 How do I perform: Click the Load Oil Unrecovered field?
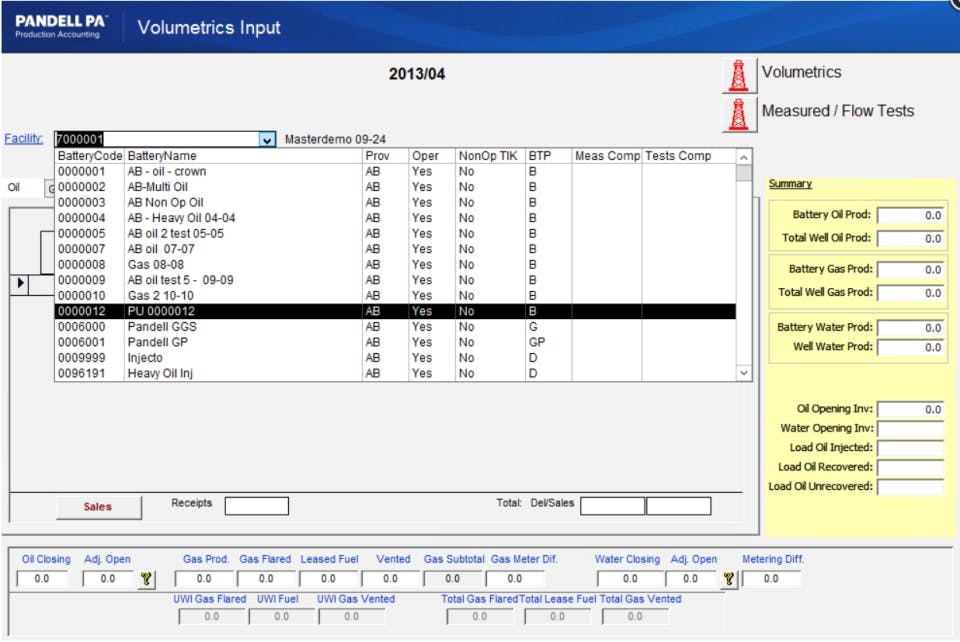(910, 488)
